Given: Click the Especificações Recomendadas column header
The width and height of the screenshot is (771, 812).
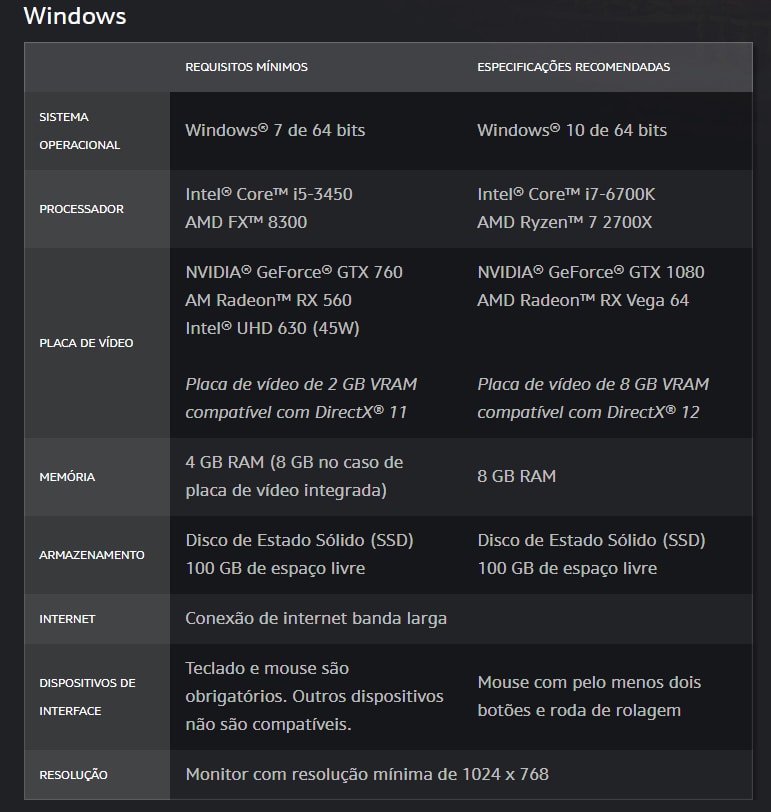Looking at the screenshot, I should tap(573, 67).
